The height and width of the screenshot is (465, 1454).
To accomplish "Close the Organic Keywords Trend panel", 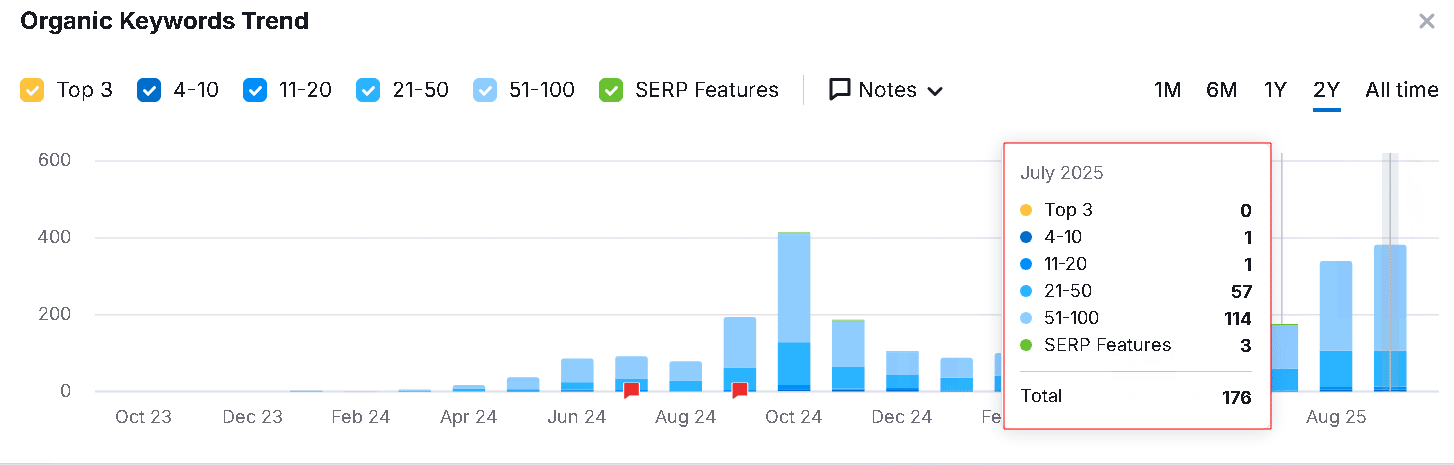I will 1427,21.
